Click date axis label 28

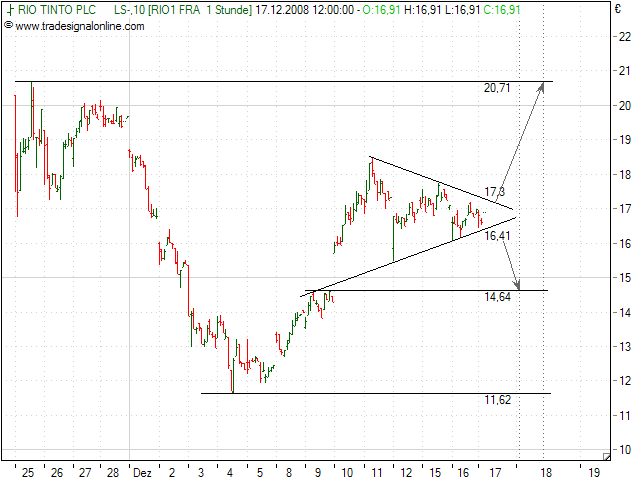pos(113,473)
